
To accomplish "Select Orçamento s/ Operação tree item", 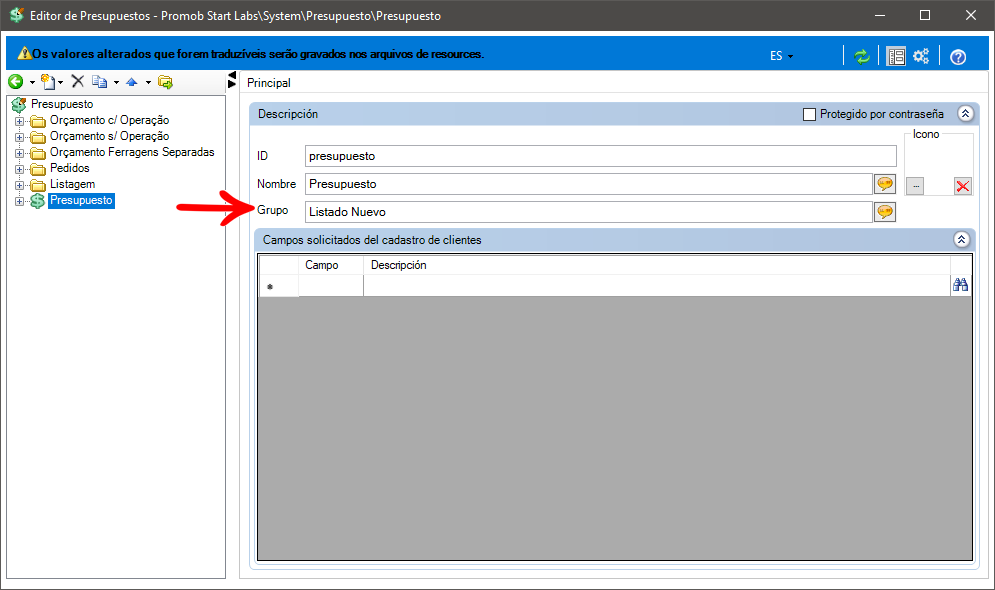I will click(x=109, y=136).
